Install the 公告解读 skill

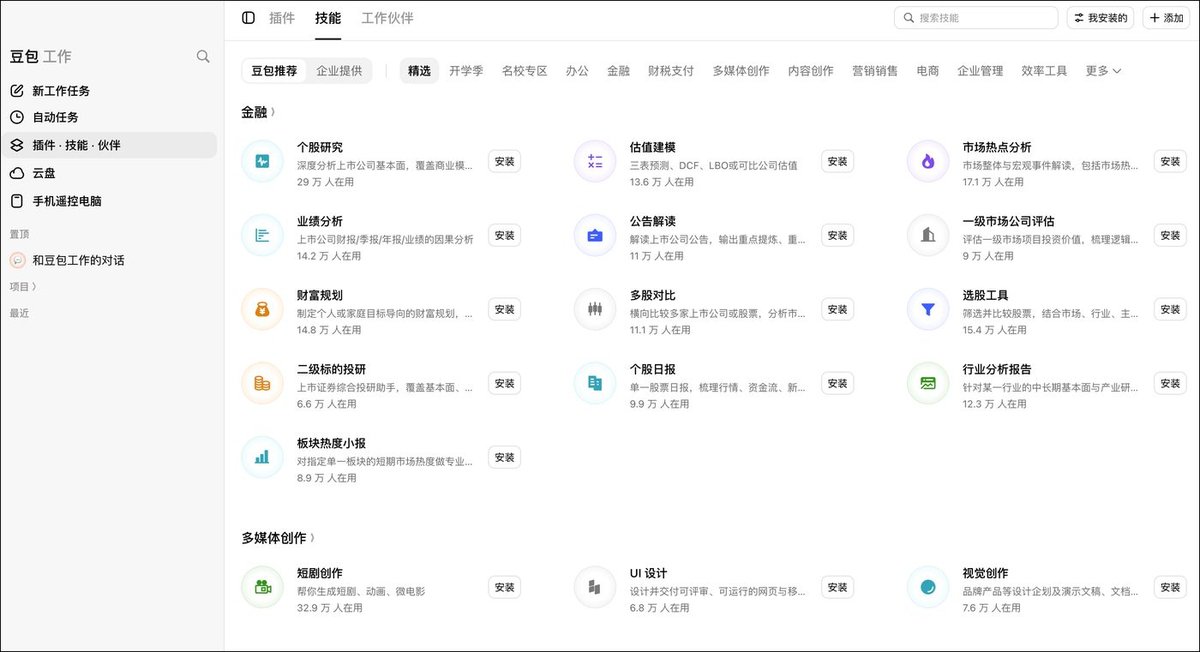click(837, 235)
